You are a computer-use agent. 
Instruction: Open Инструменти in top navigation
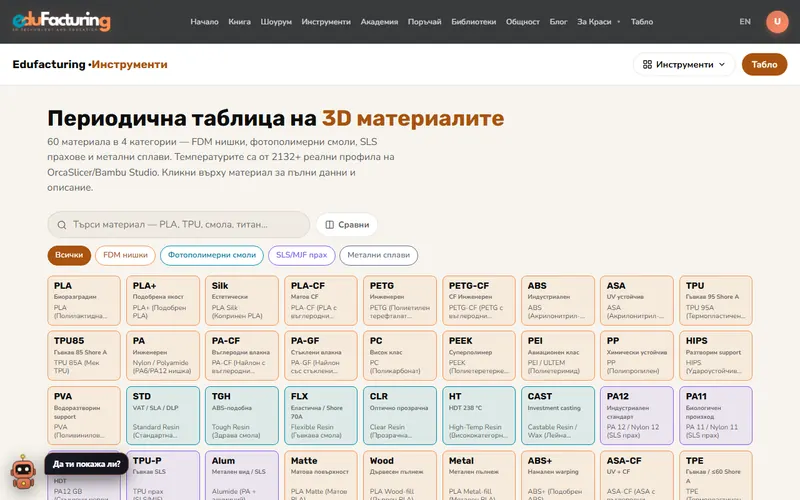(x=326, y=21)
